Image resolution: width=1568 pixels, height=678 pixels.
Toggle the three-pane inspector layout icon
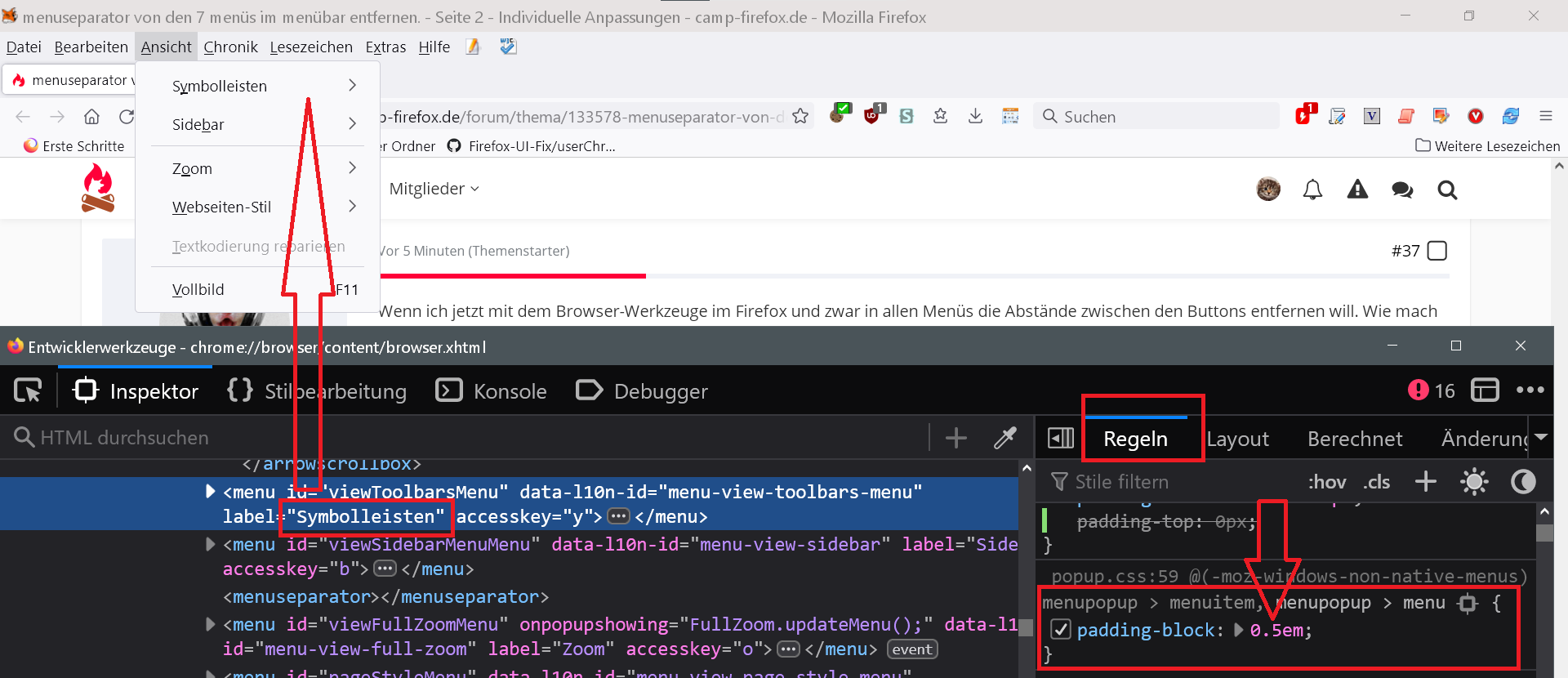[1060, 439]
